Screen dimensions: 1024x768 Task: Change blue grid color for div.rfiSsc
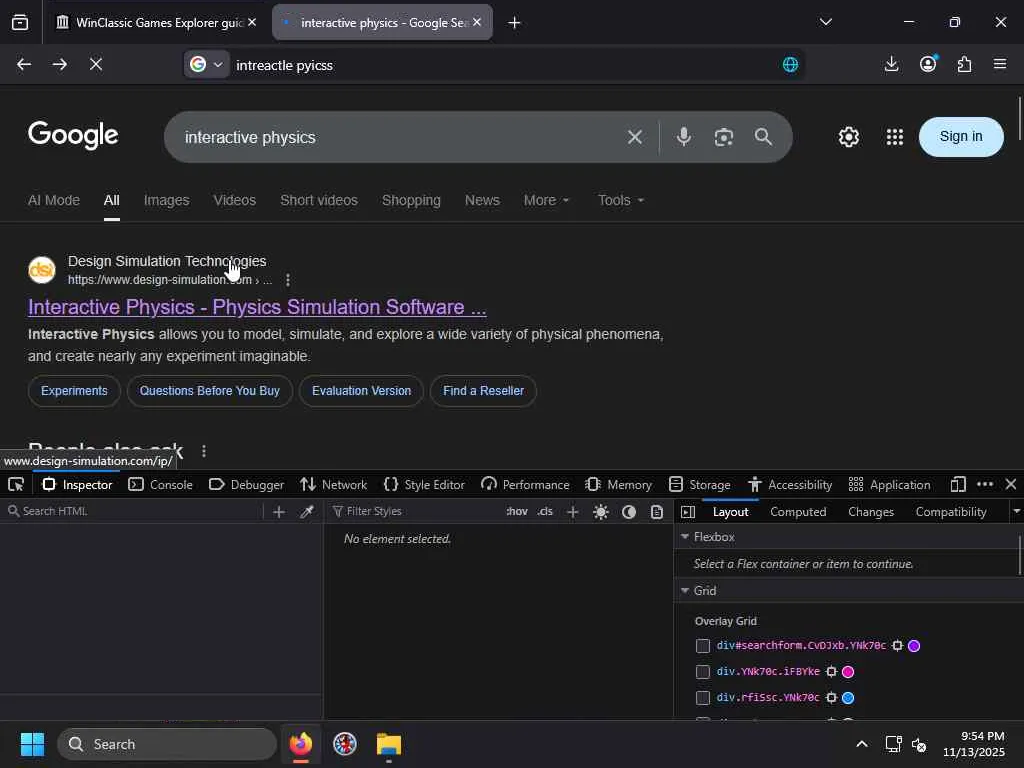pyautogui.click(x=848, y=697)
